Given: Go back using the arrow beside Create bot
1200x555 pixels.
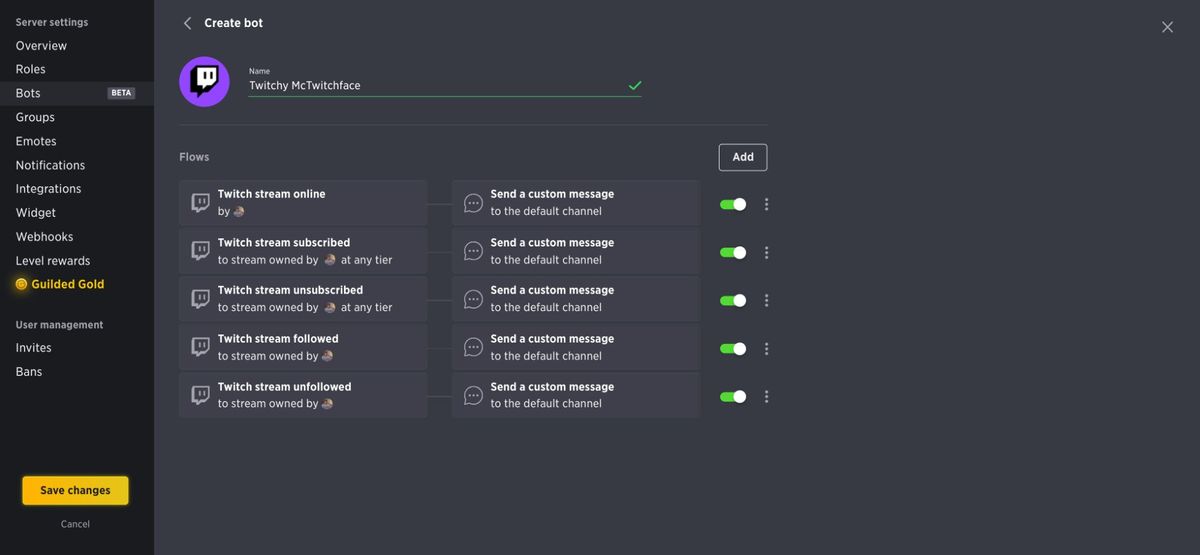Looking at the screenshot, I should pyautogui.click(x=187, y=23).
